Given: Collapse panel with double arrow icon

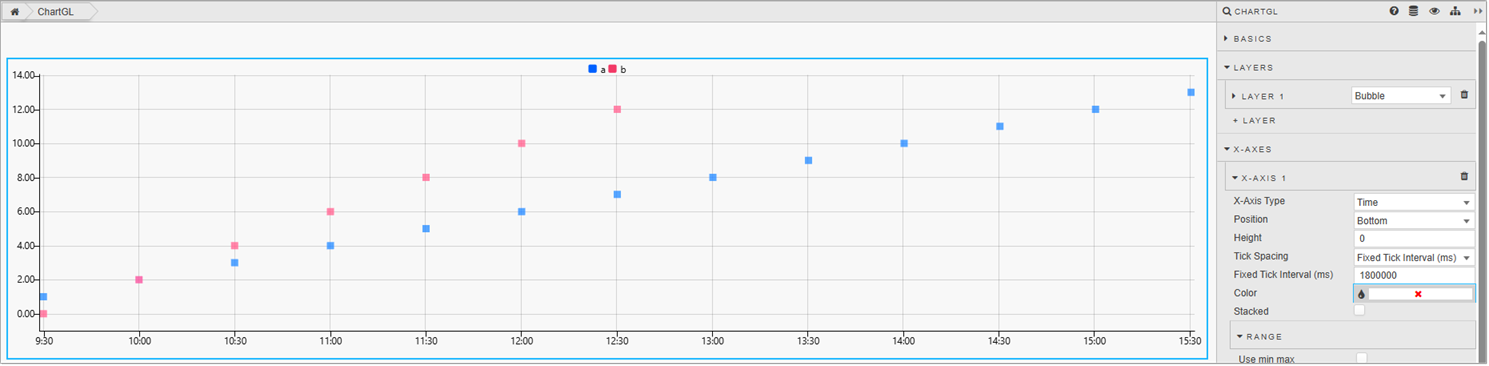Looking at the screenshot, I should tap(1478, 11).
